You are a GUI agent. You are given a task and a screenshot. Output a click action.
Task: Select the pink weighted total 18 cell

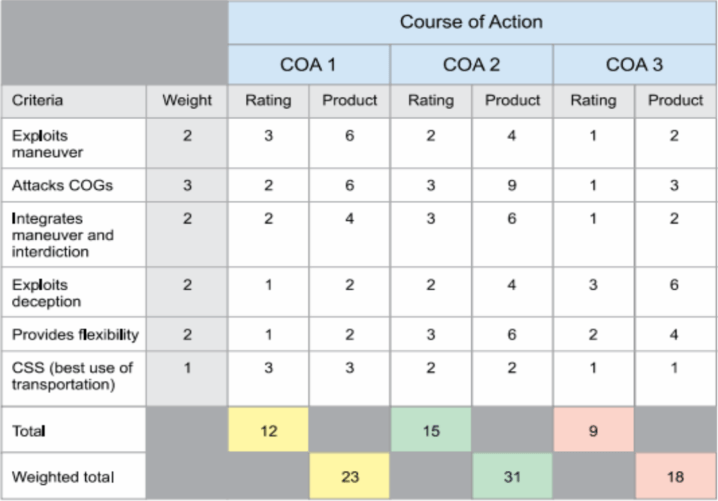pyautogui.click(x=676, y=476)
